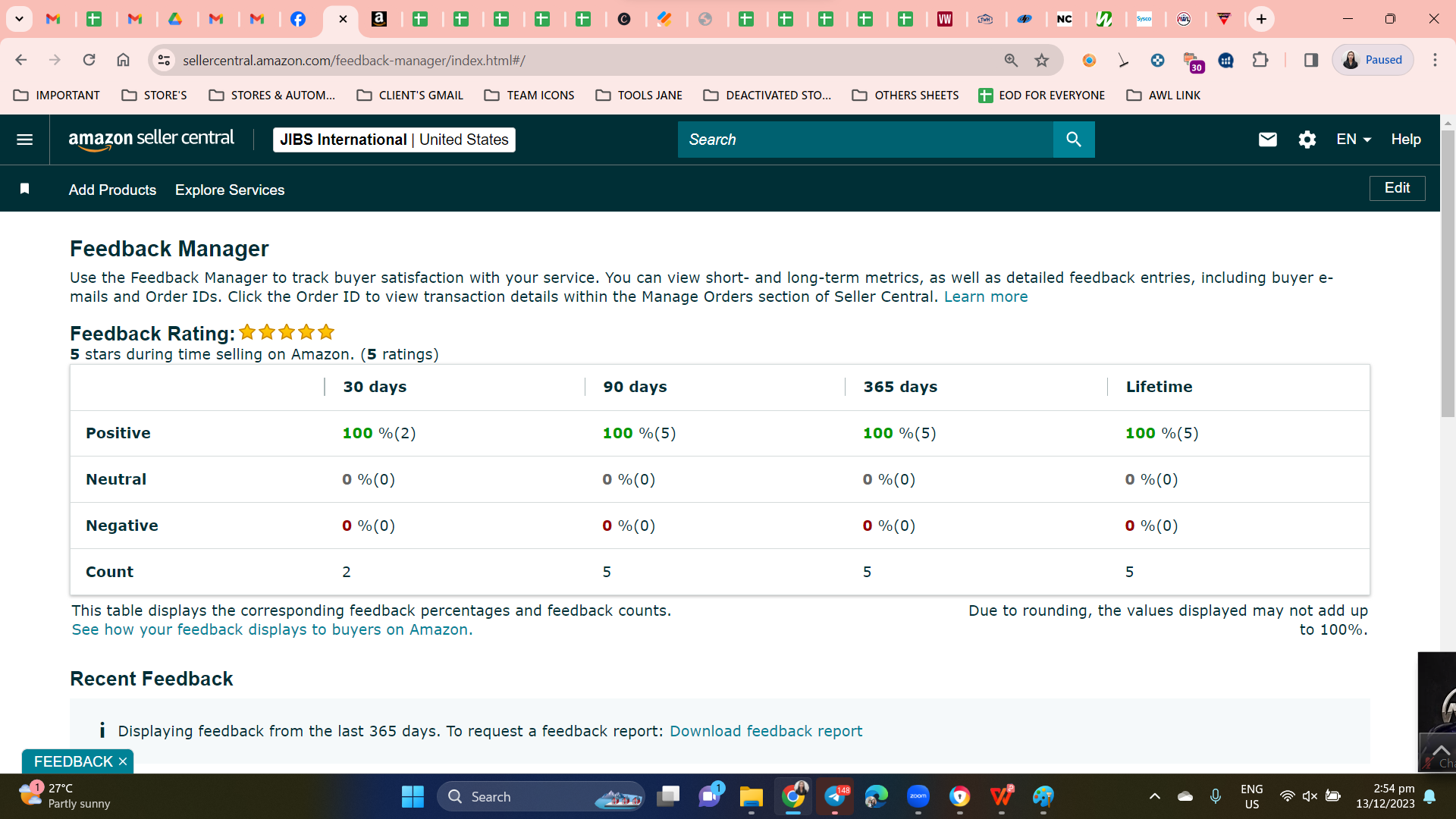Open the settings gear icon
Image resolution: width=1456 pixels, height=819 pixels.
(1307, 140)
